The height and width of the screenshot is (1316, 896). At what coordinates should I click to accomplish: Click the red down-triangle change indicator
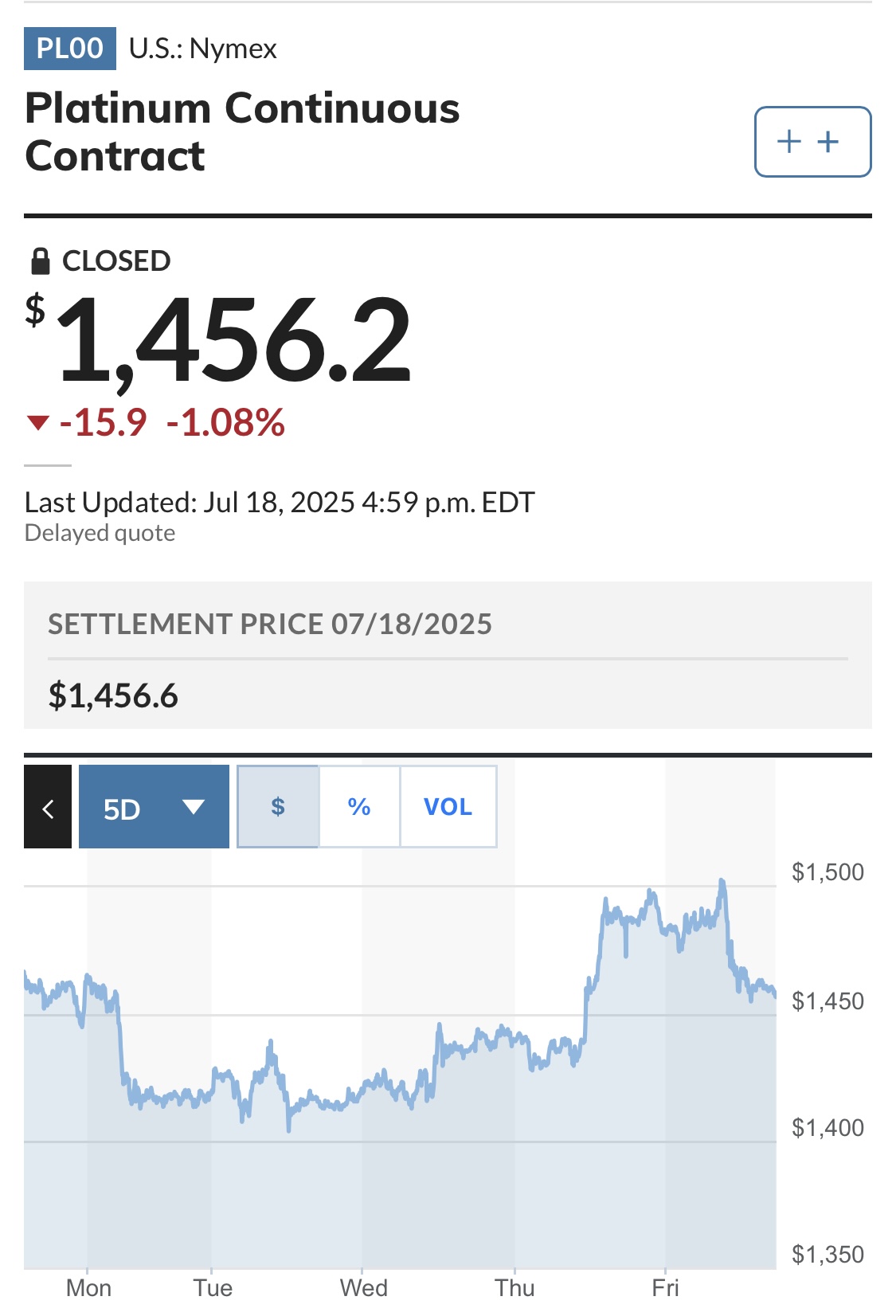click(x=38, y=422)
